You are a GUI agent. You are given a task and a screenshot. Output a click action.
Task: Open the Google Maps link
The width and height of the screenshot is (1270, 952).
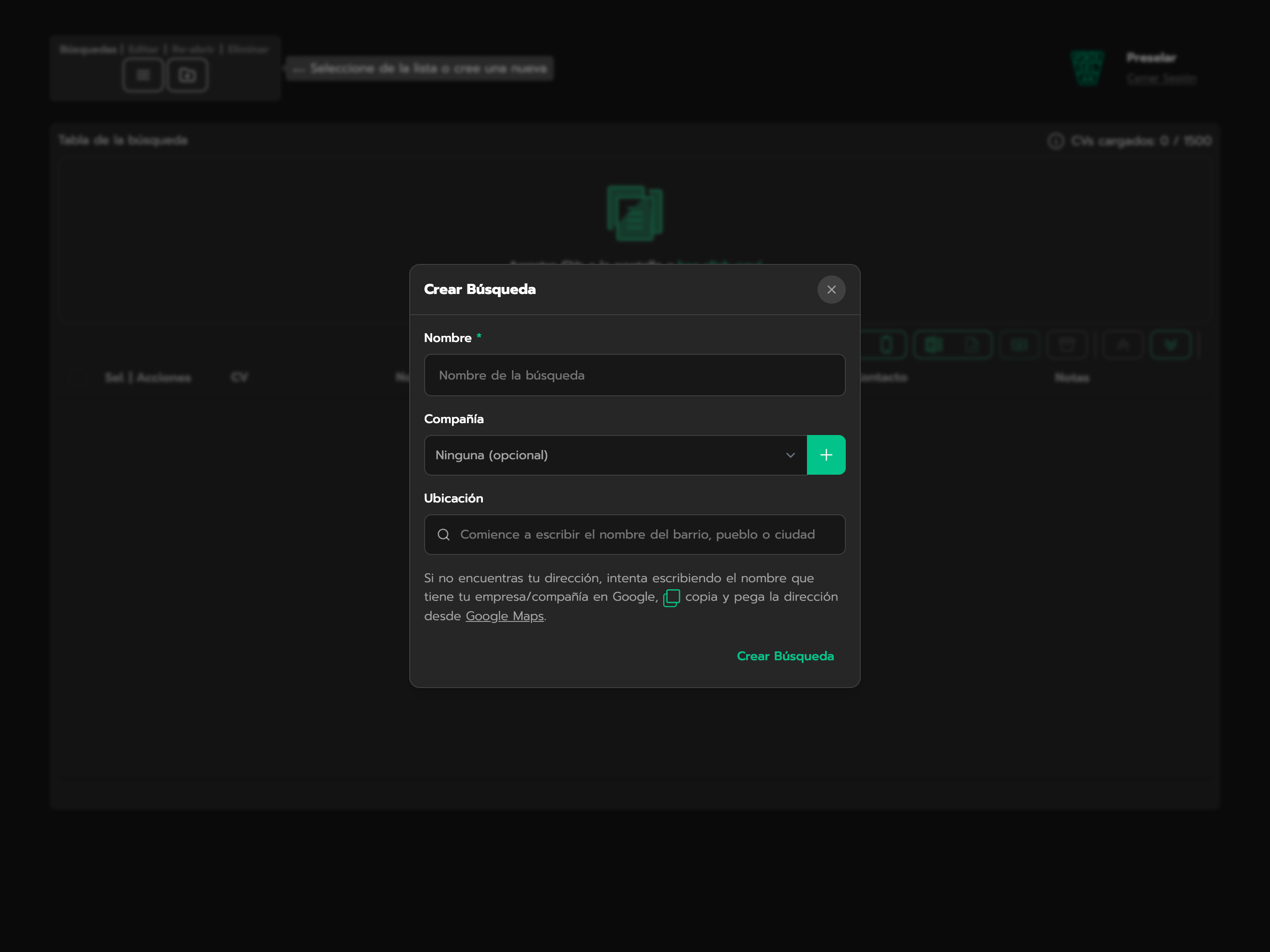[504, 616]
